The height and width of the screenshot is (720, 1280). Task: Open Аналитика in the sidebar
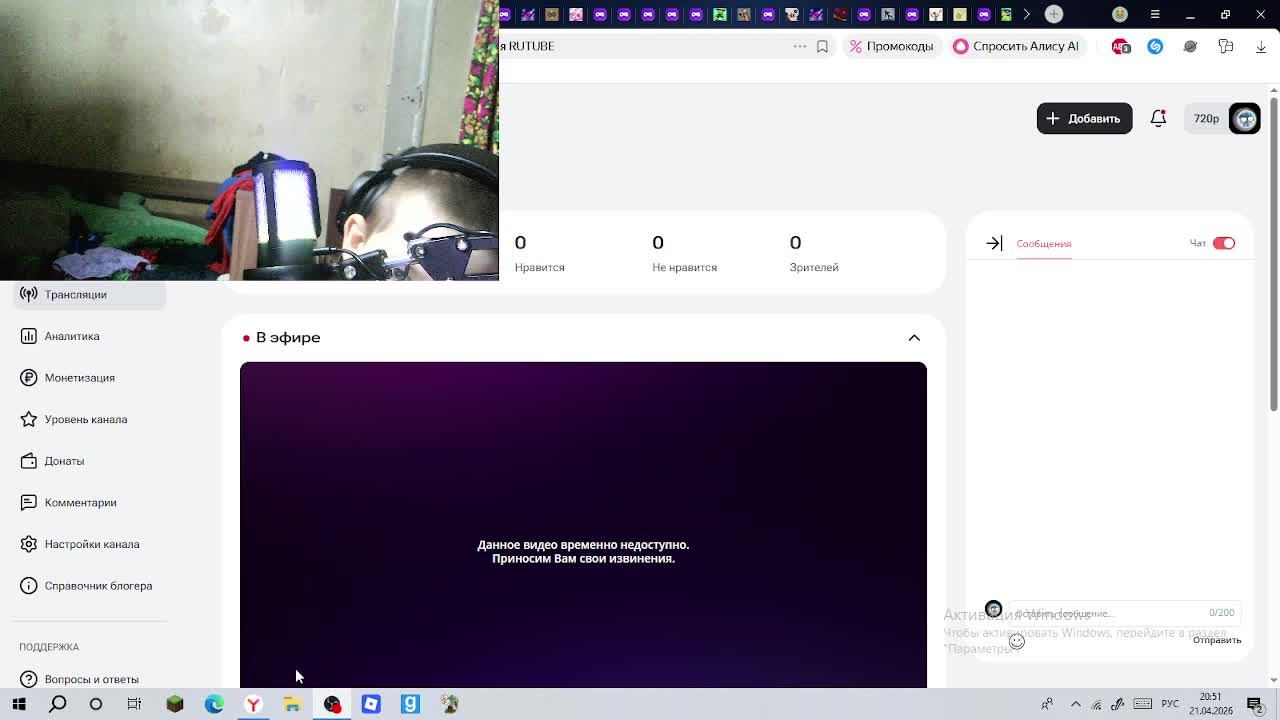pyautogui.click(x=71, y=336)
